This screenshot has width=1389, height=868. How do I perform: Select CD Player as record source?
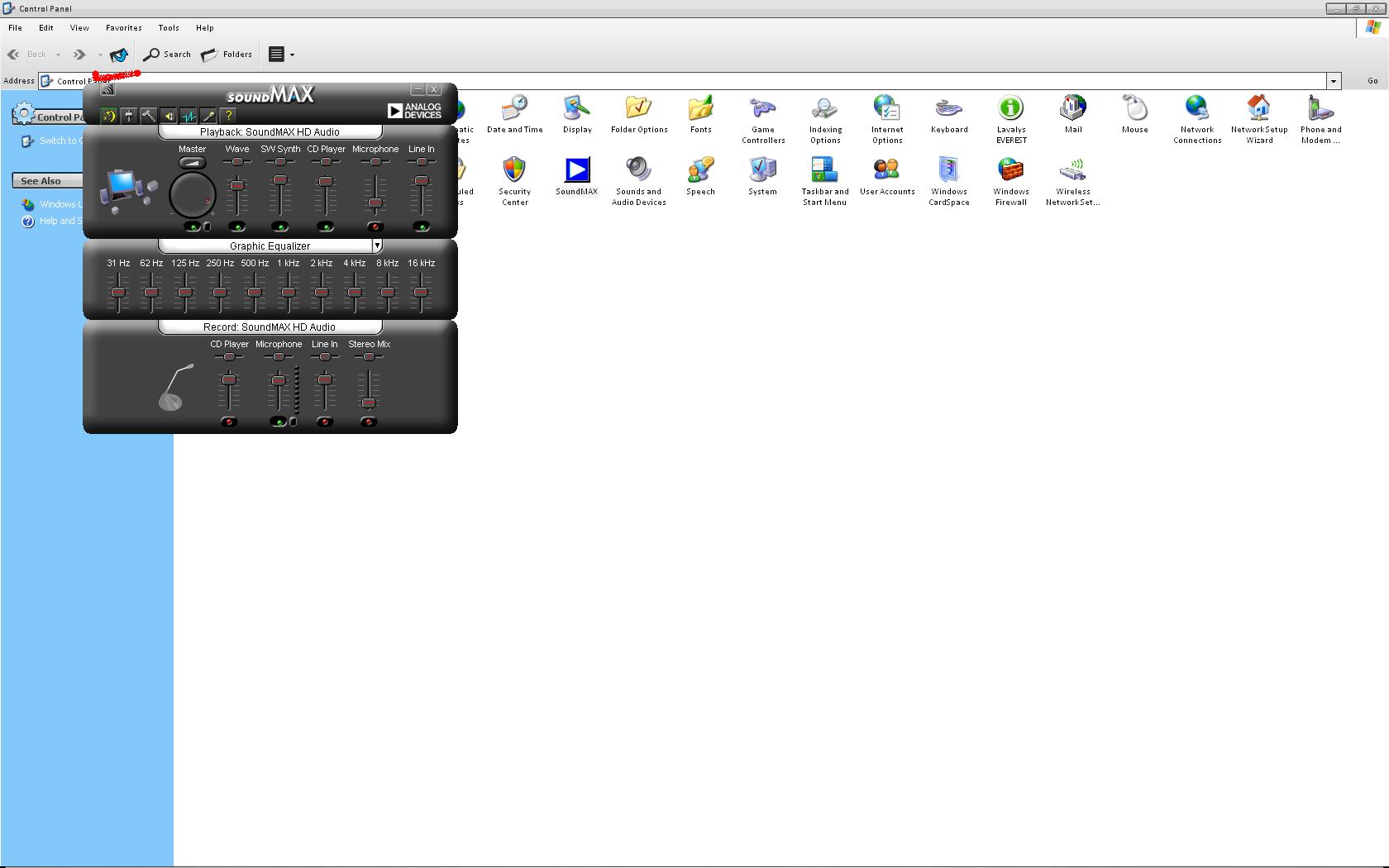point(229,422)
